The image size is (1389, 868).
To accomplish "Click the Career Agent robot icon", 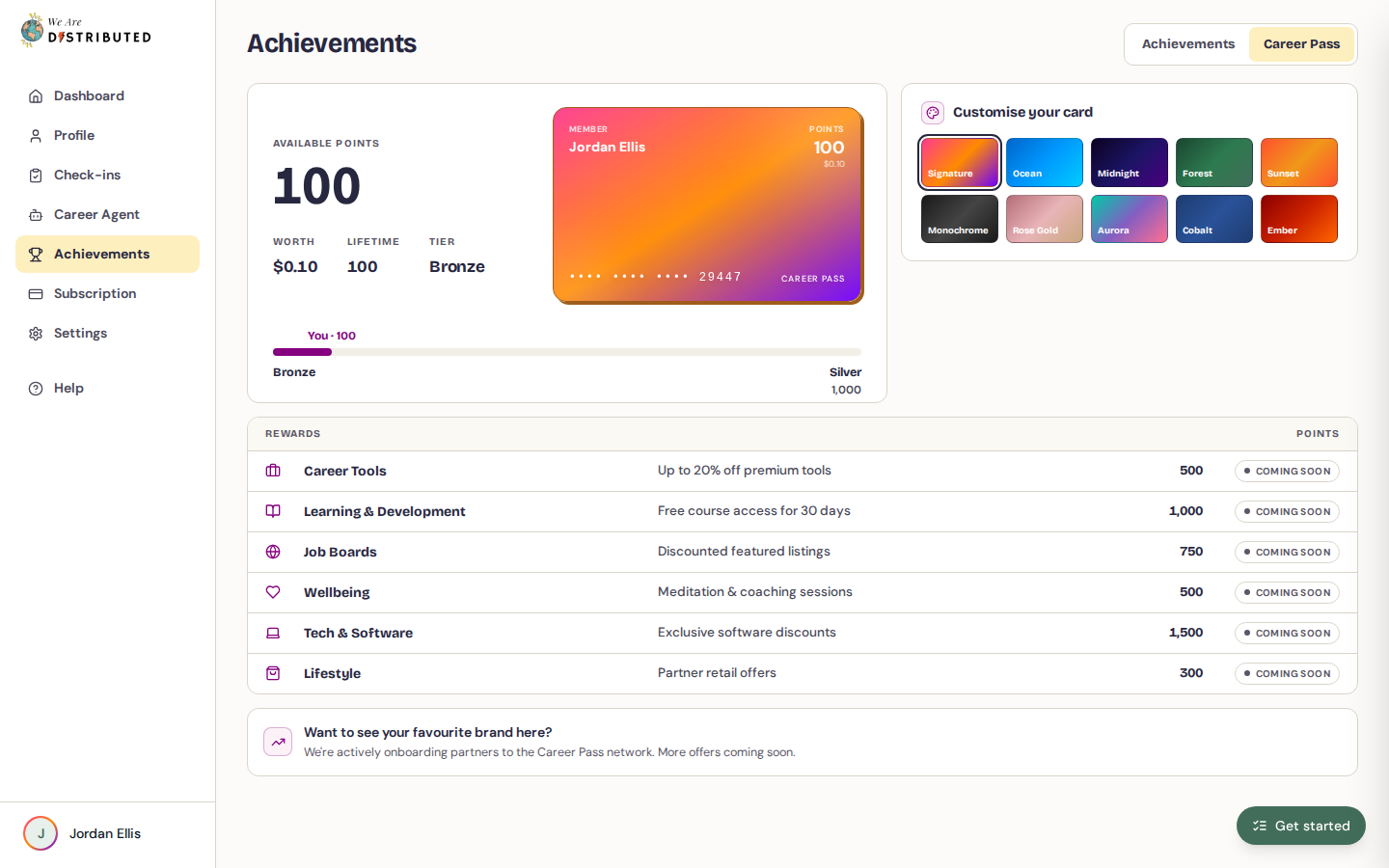I will pos(36,215).
